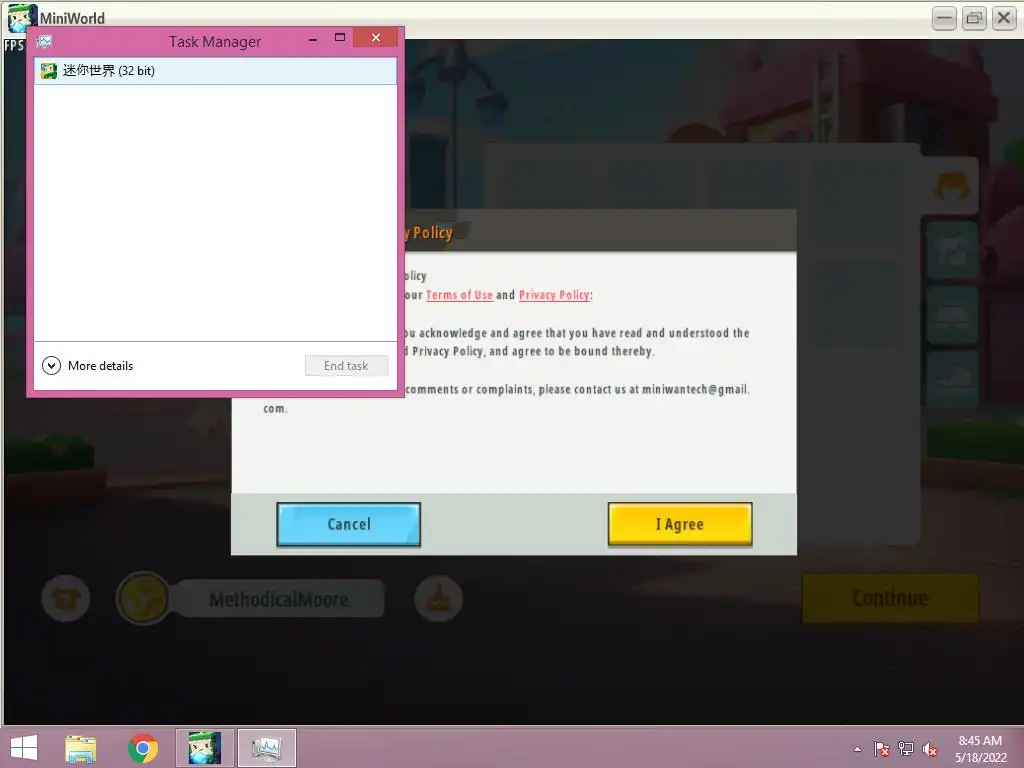Expand More details in Task Manager
1024x768 pixels.
click(x=88, y=366)
